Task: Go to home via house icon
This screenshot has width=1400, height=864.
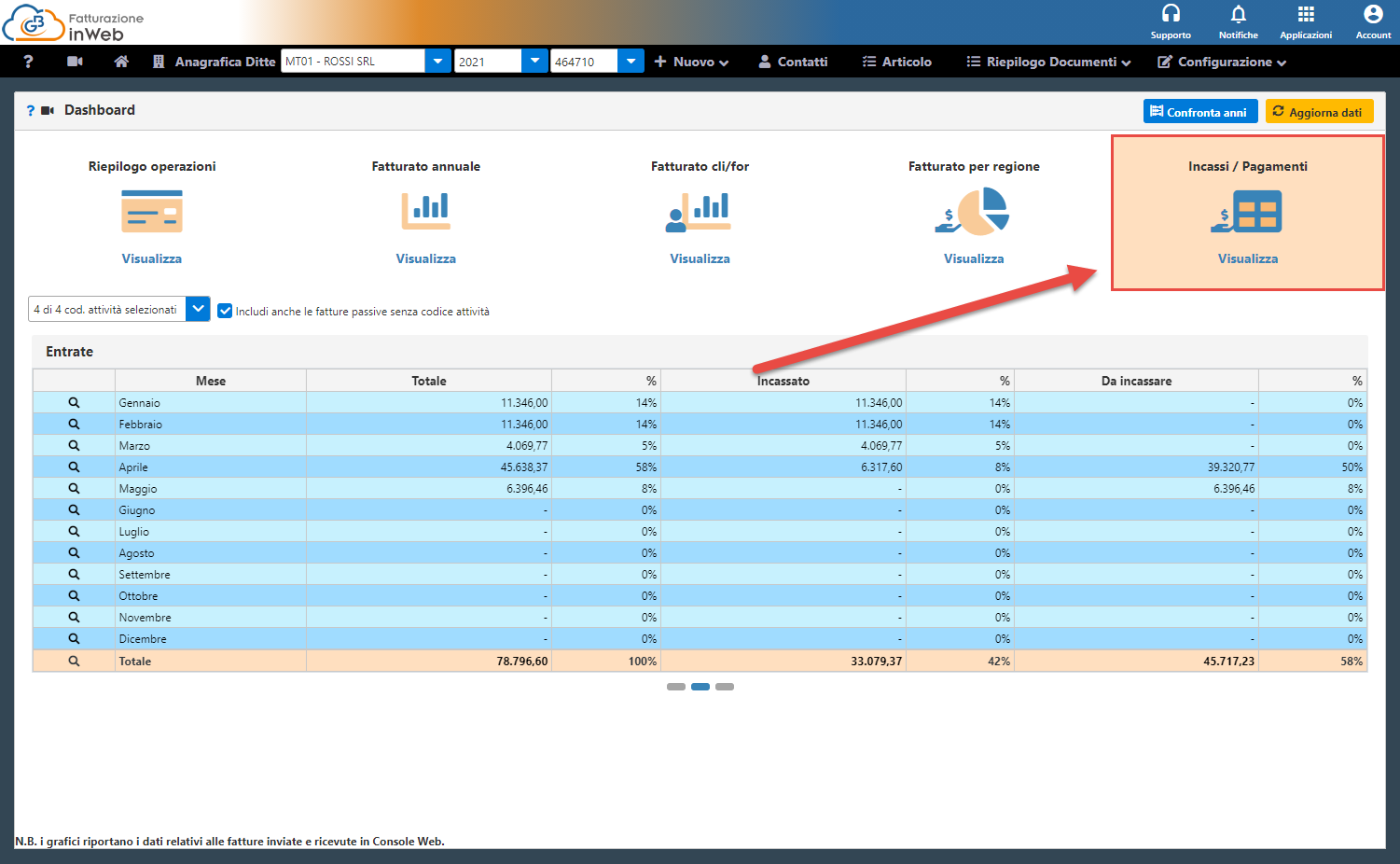Action: point(121,62)
